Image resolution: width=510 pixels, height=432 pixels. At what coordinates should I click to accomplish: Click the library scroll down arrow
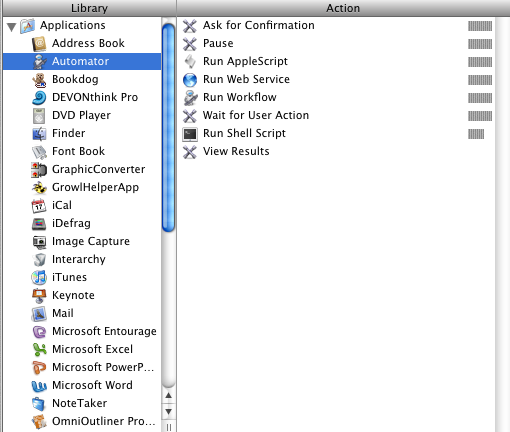pyautogui.click(x=169, y=411)
